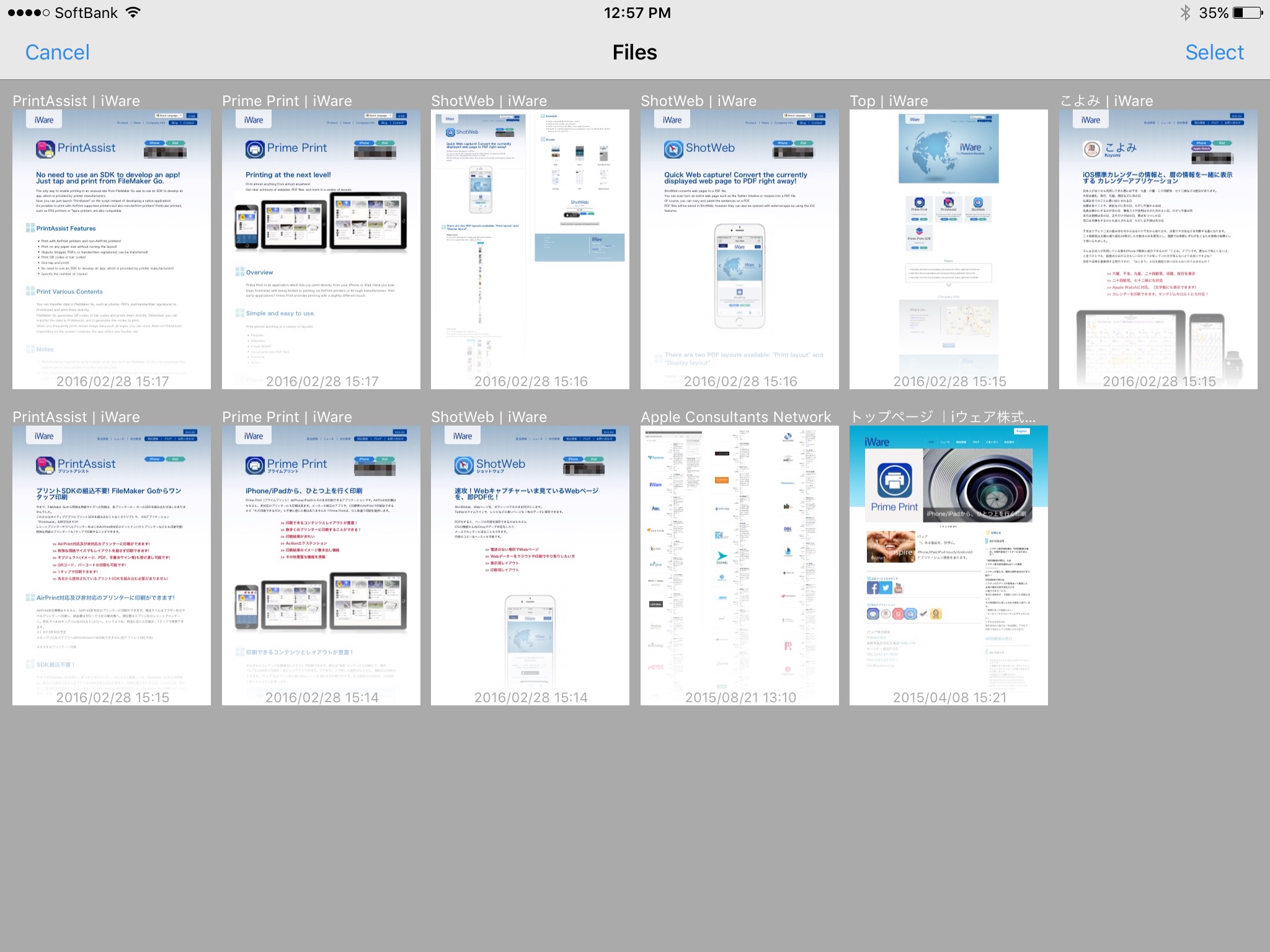Image resolution: width=1270 pixels, height=952 pixels.
Task: Open Japanese Prime Print file dated 15:14
Action: point(321,565)
